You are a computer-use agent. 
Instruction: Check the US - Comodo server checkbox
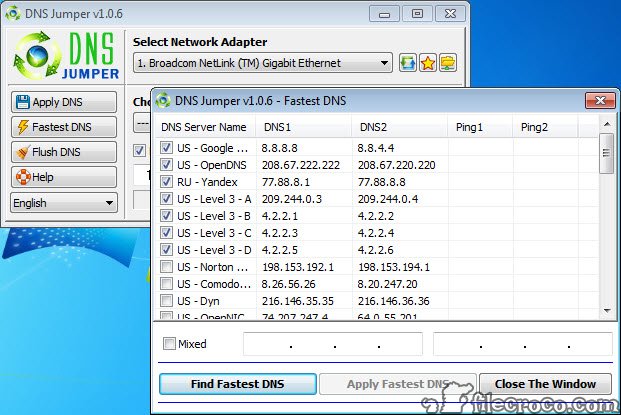click(166, 284)
